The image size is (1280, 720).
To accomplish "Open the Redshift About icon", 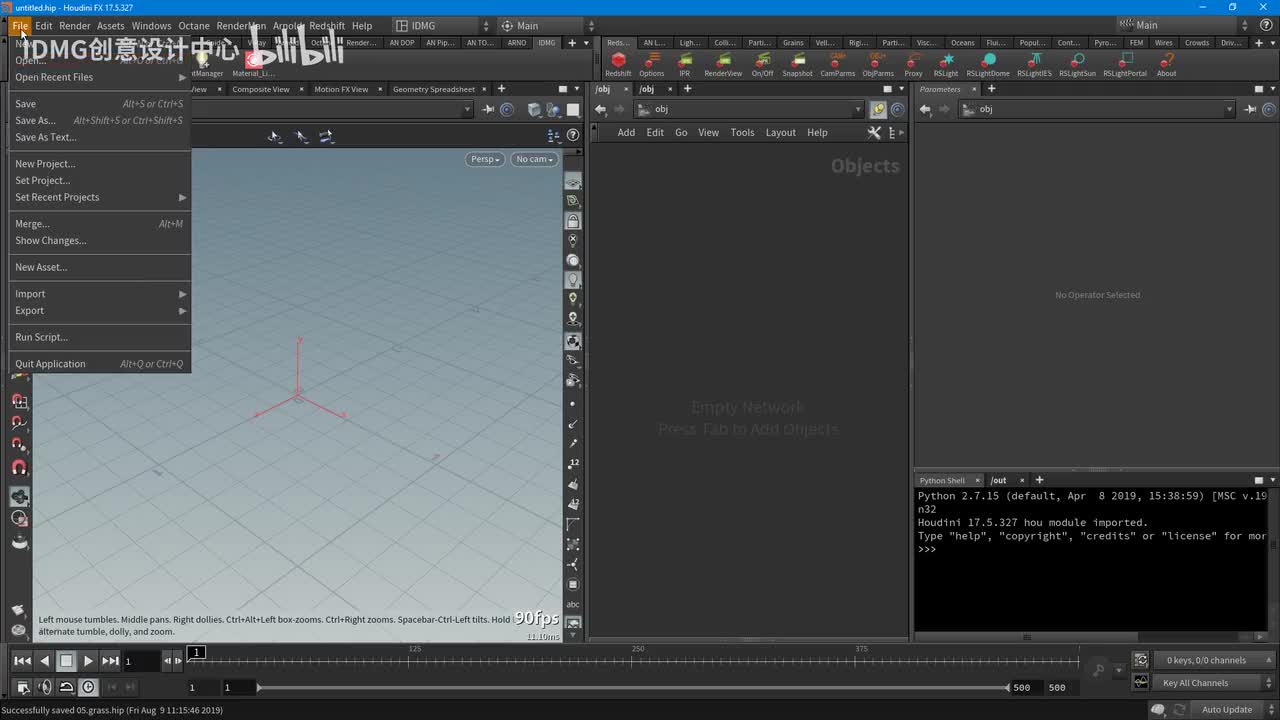I will click(1166, 63).
